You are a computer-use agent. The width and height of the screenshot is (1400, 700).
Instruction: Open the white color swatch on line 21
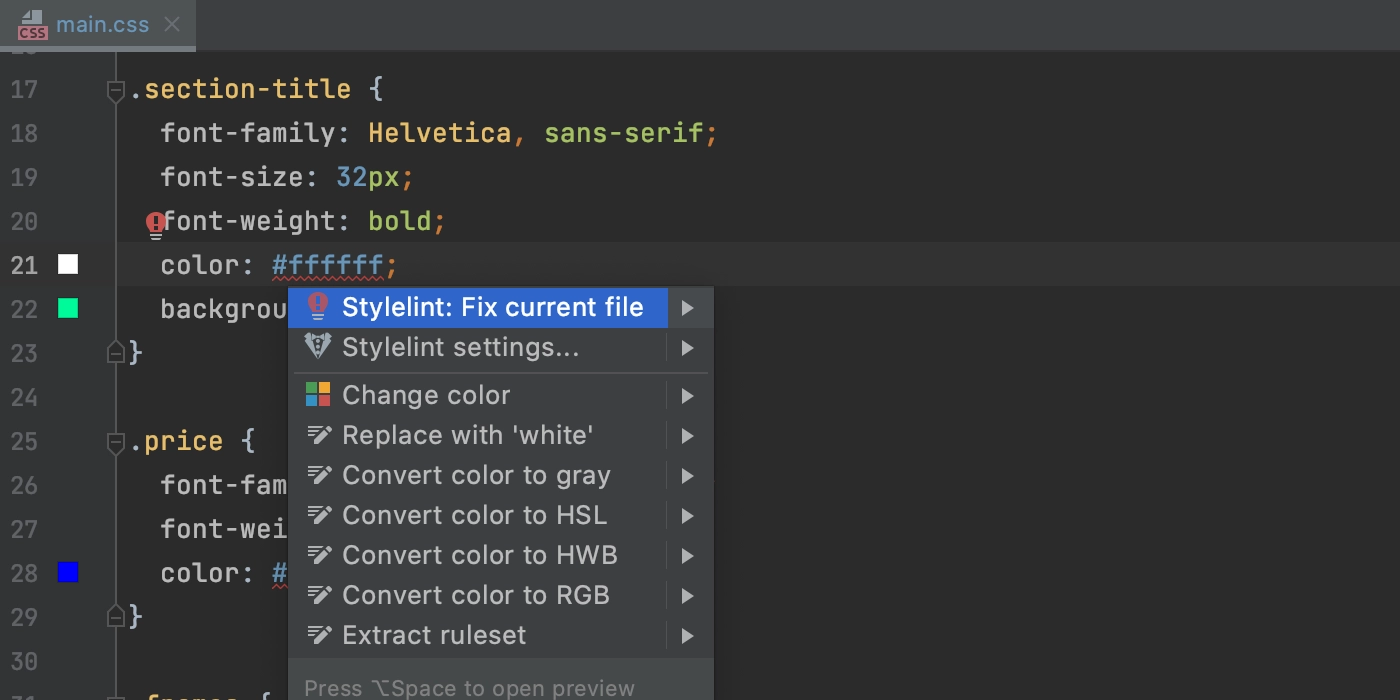(68, 264)
